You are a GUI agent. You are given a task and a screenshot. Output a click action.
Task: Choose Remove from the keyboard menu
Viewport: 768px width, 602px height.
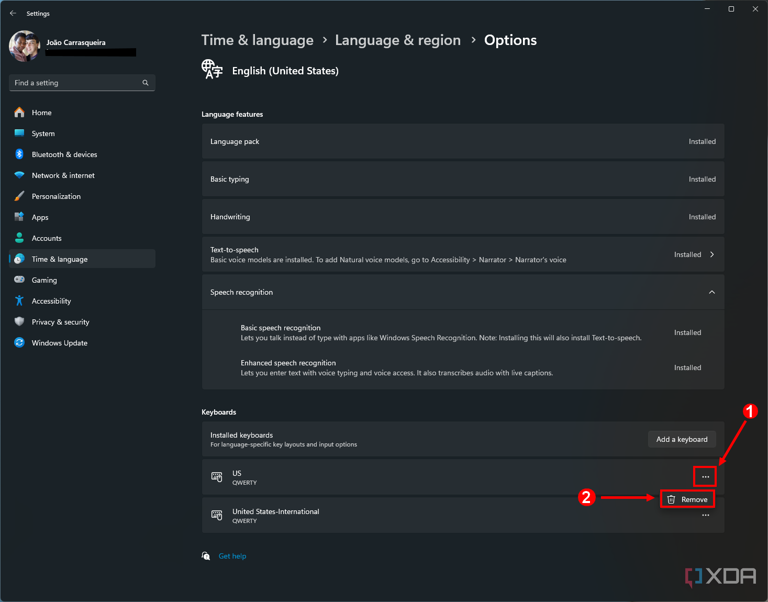point(687,499)
